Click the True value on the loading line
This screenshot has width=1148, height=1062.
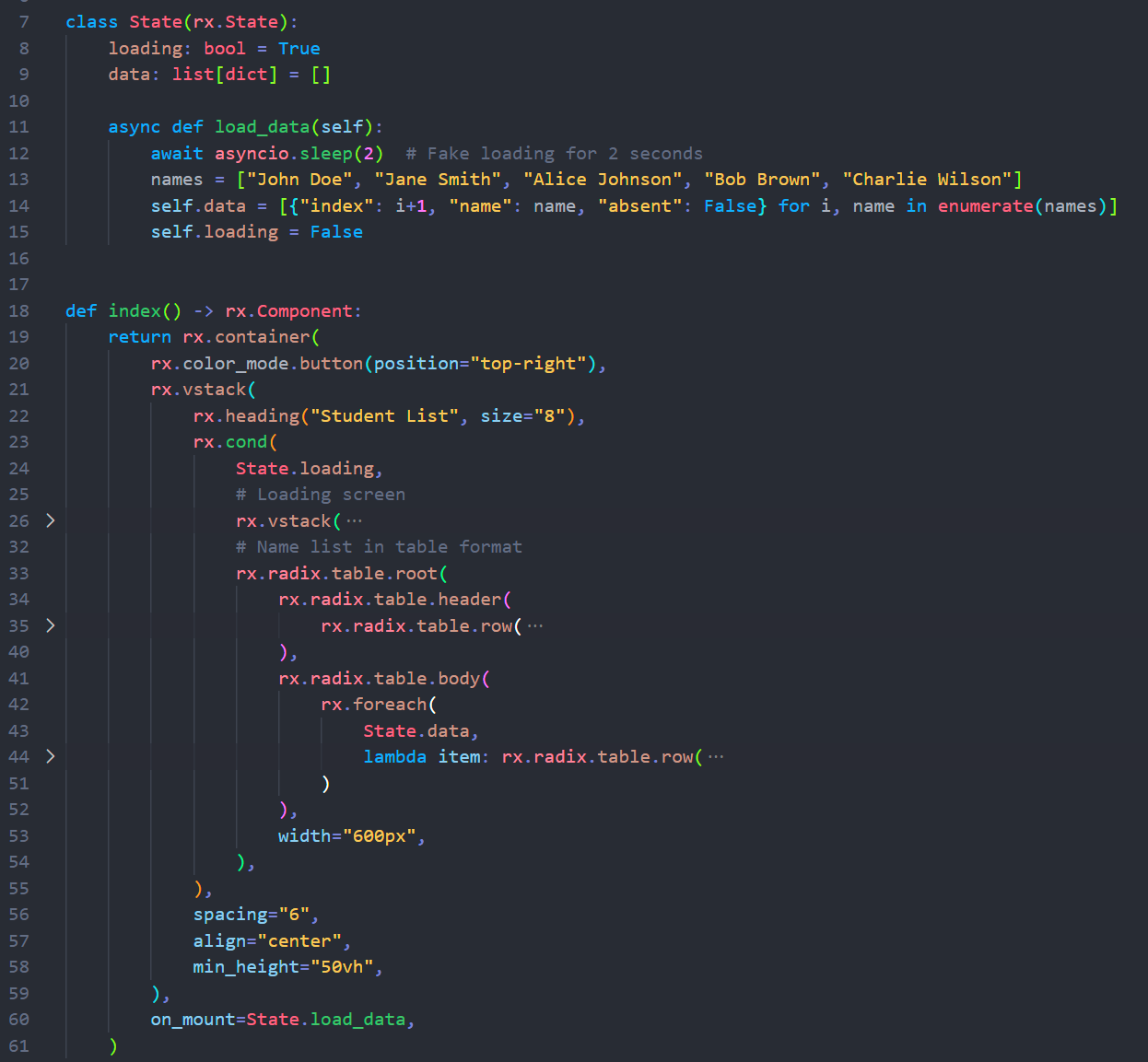tap(299, 48)
